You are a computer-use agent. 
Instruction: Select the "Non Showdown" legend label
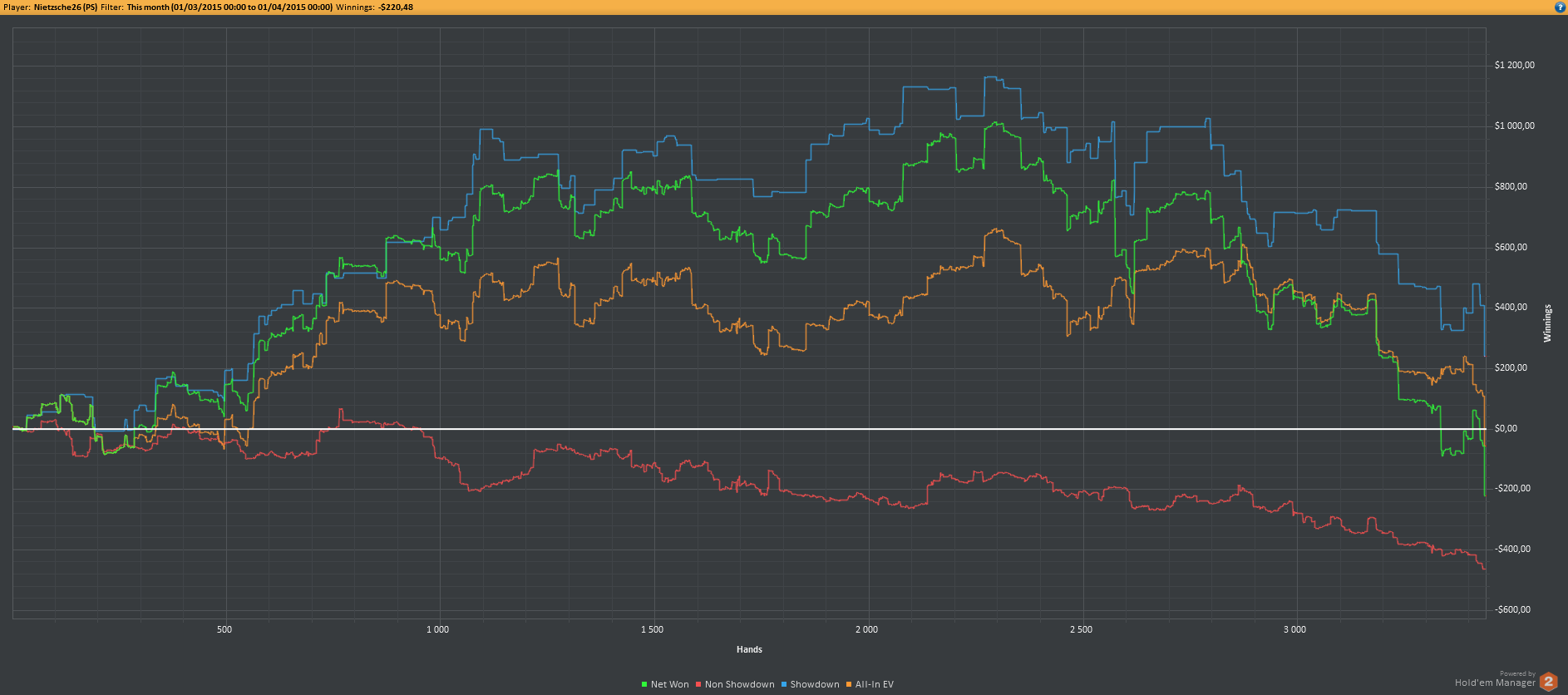tap(740, 684)
